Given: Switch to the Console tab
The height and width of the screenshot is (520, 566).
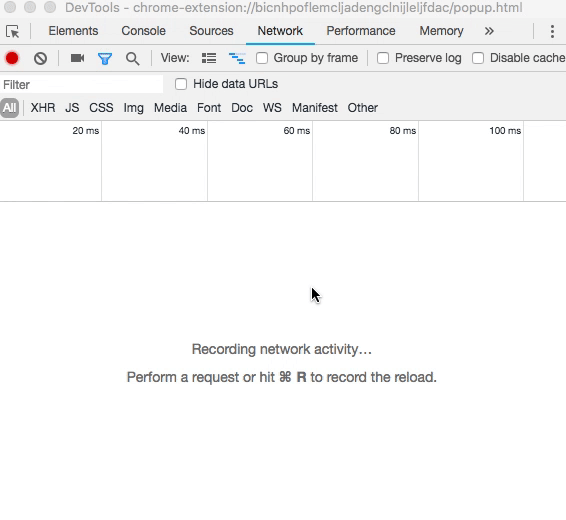Looking at the screenshot, I should (x=143, y=31).
